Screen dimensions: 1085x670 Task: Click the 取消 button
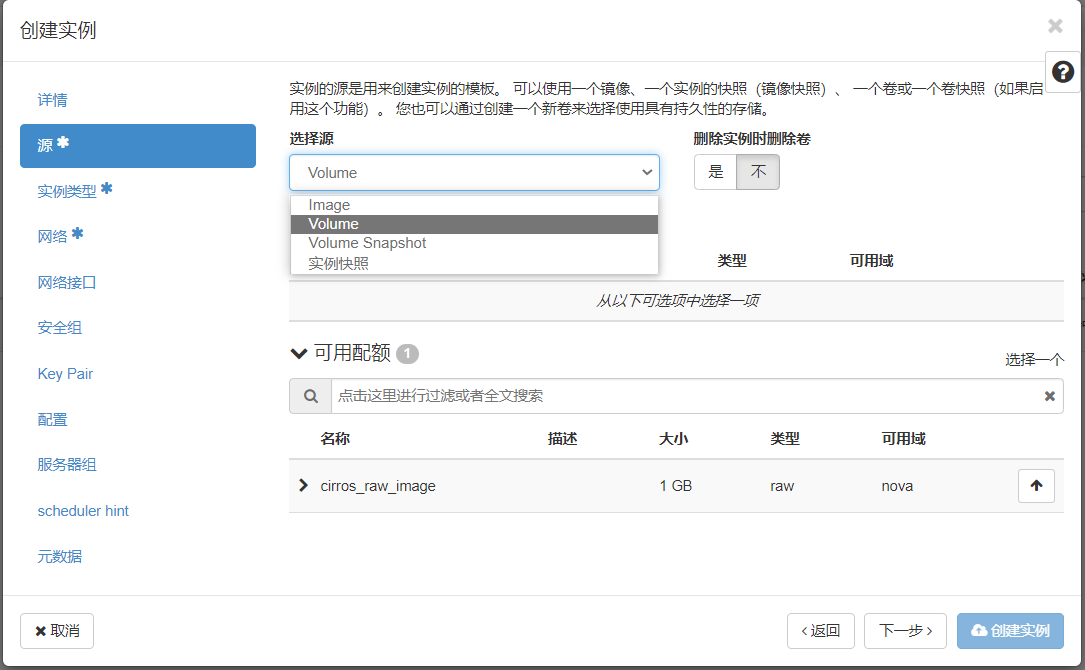click(x=57, y=631)
